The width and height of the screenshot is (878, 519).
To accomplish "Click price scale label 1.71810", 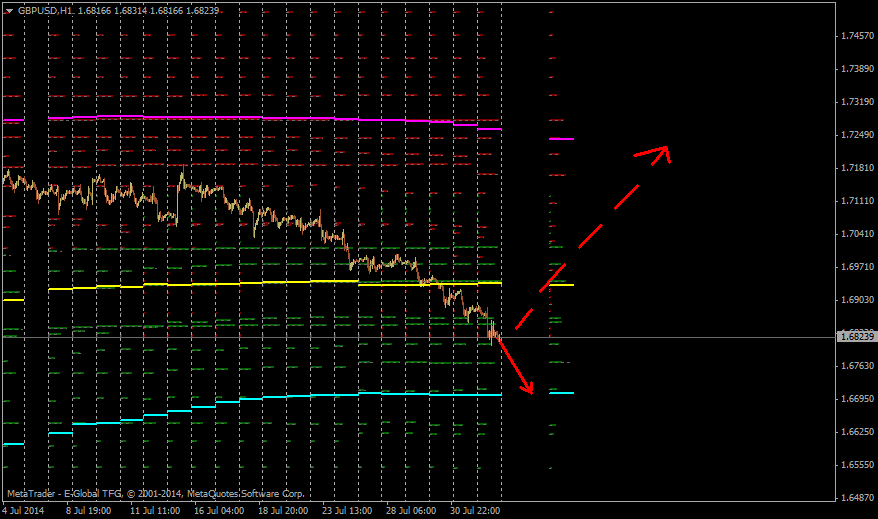I will (857, 168).
